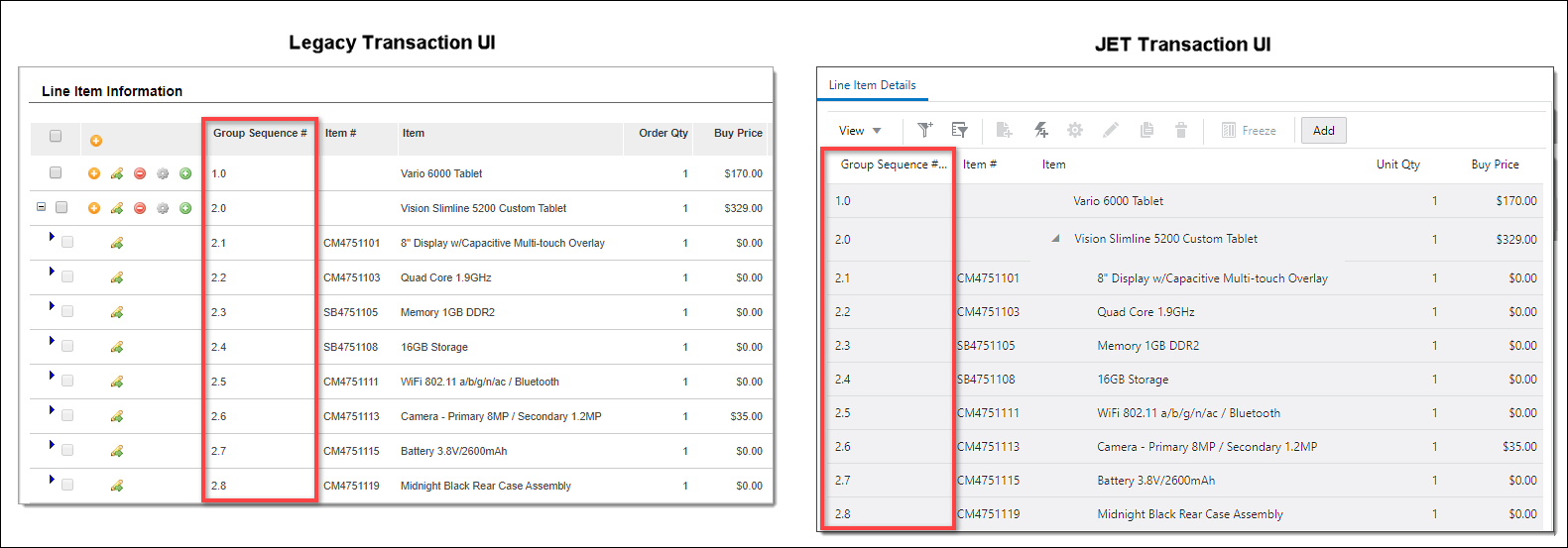This screenshot has height=548, width=1568.
Task: Click the orange add icon on the Legacy Vision Slimline 5200 row
Action: tap(94, 208)
